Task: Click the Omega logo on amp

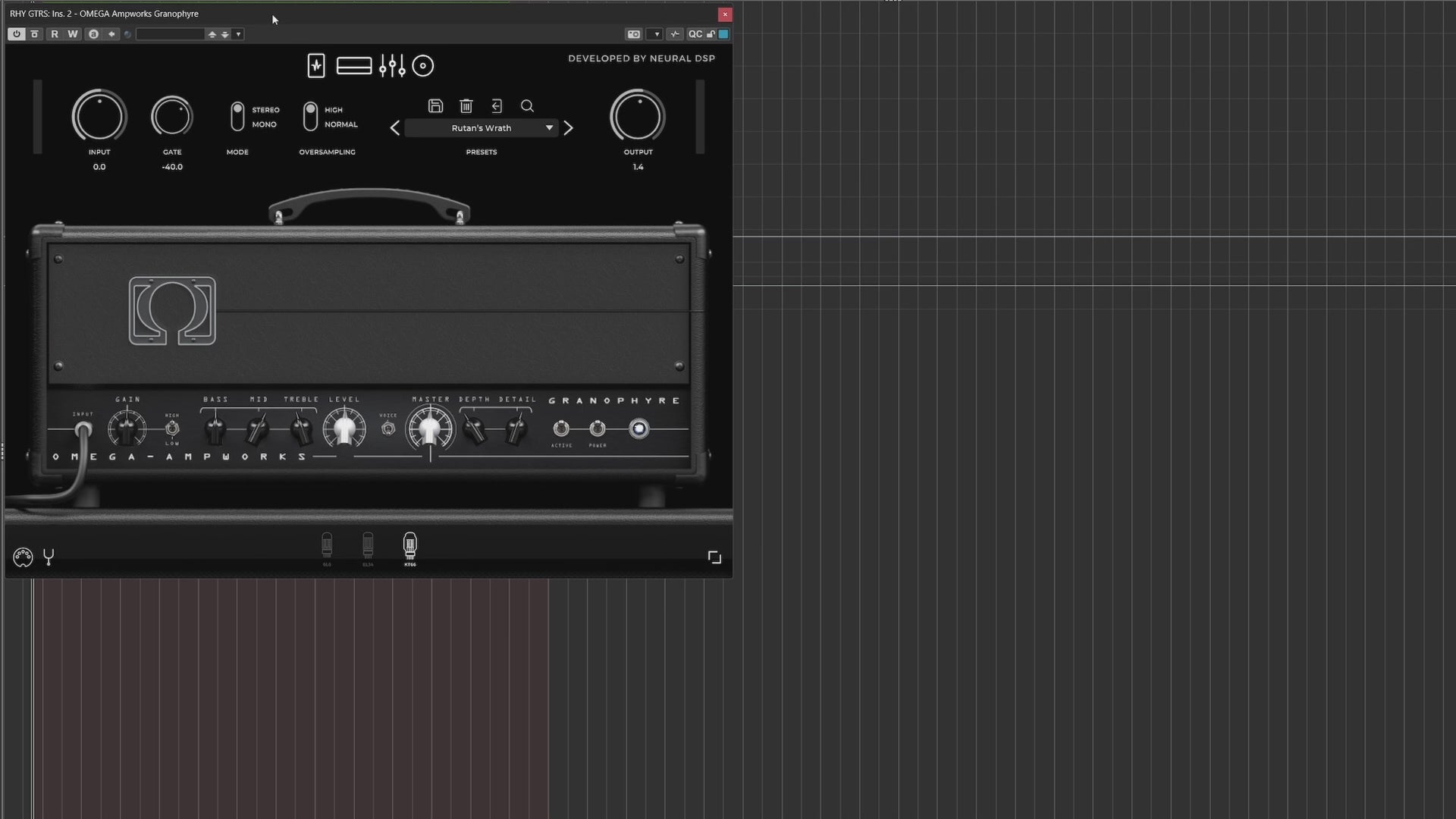Action: 172,311
